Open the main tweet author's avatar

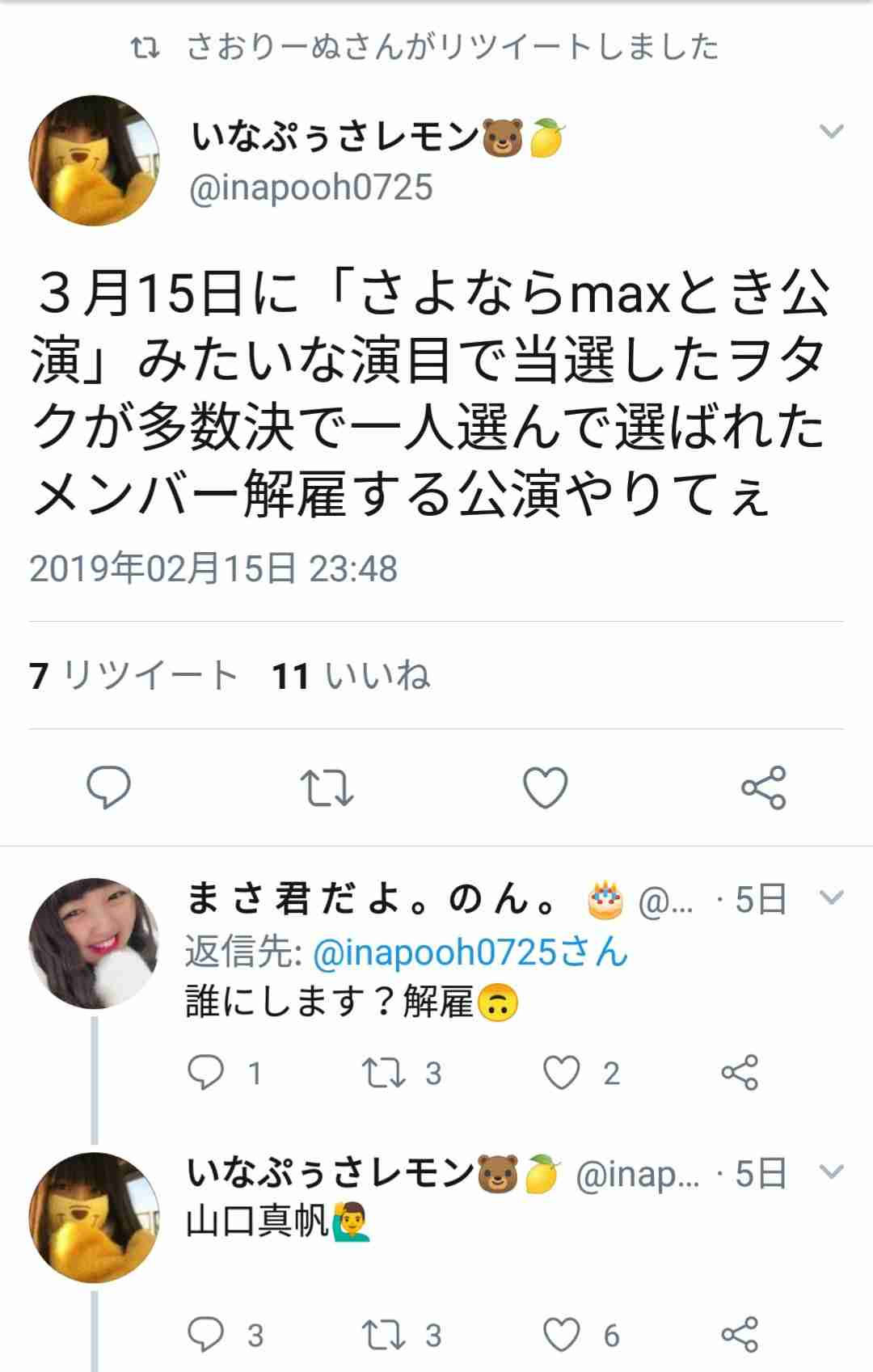pyautogui.click(x=94, y=160)
